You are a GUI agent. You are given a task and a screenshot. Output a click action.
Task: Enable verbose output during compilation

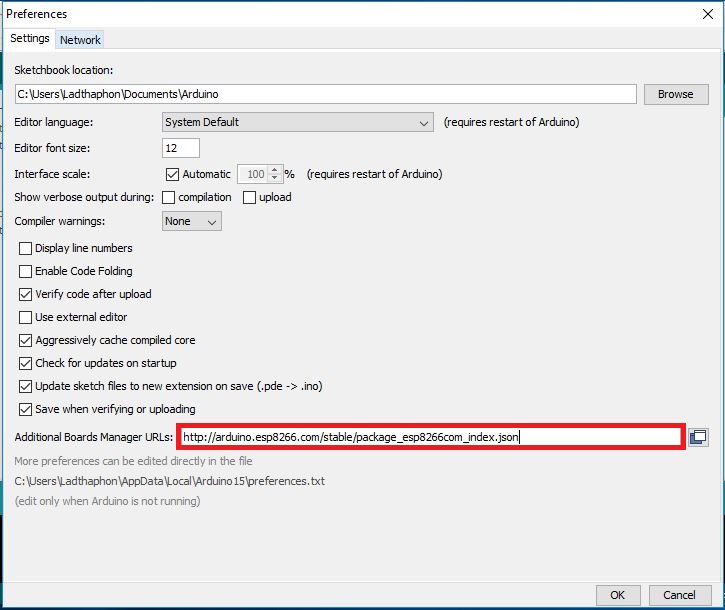[169, 197]
